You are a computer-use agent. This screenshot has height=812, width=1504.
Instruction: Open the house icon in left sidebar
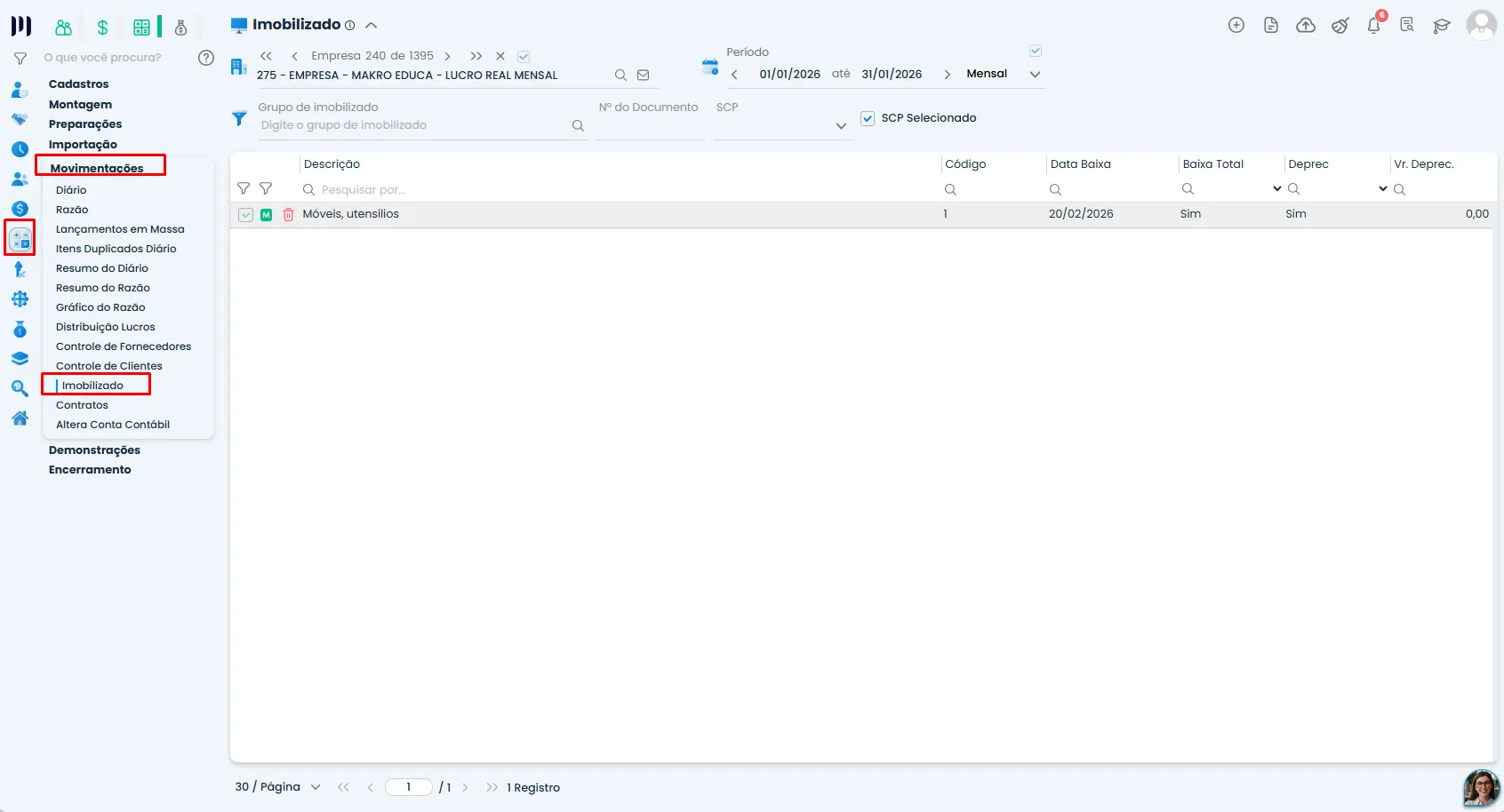tap(20, 418)
